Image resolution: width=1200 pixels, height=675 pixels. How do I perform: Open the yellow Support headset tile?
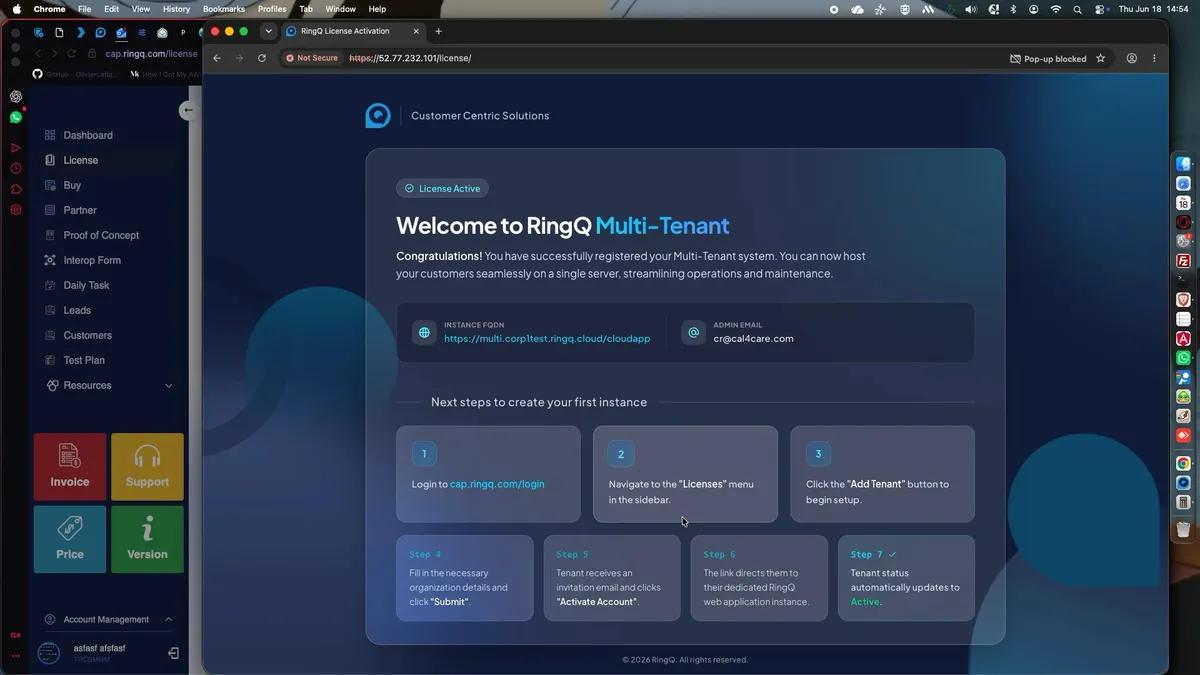(x=147, y=467)
